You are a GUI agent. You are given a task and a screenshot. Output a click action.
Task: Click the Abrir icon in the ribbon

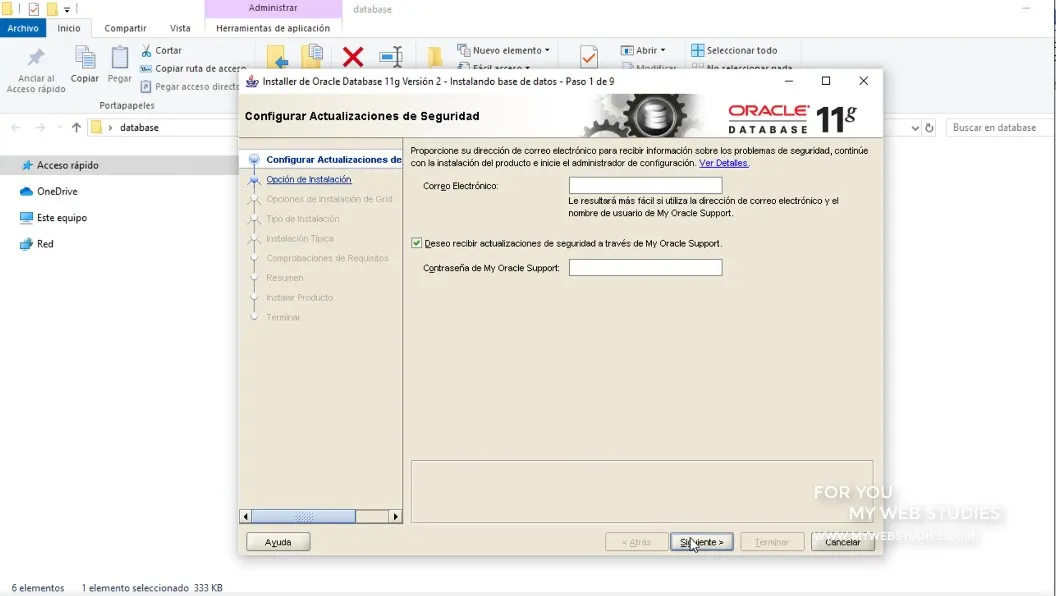tap(627, 51)
